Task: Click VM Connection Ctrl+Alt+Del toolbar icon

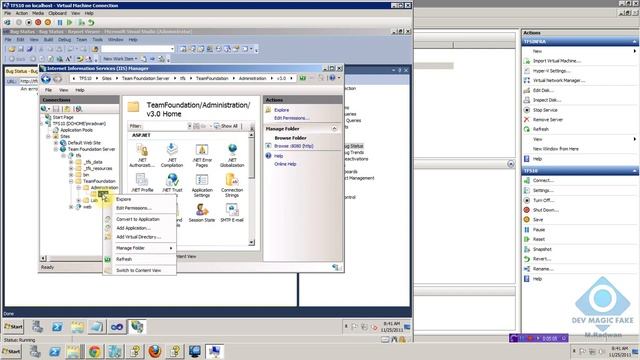Action: point(7,22)
